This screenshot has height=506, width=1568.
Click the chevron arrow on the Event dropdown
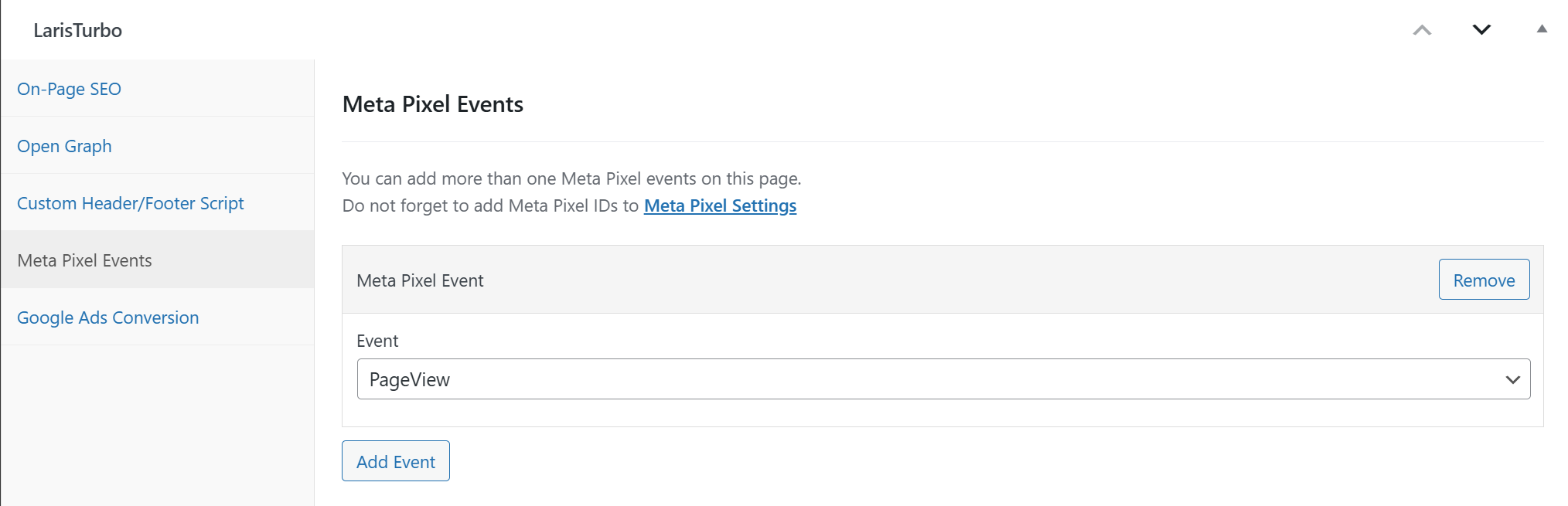click(x=1512, y=379)
